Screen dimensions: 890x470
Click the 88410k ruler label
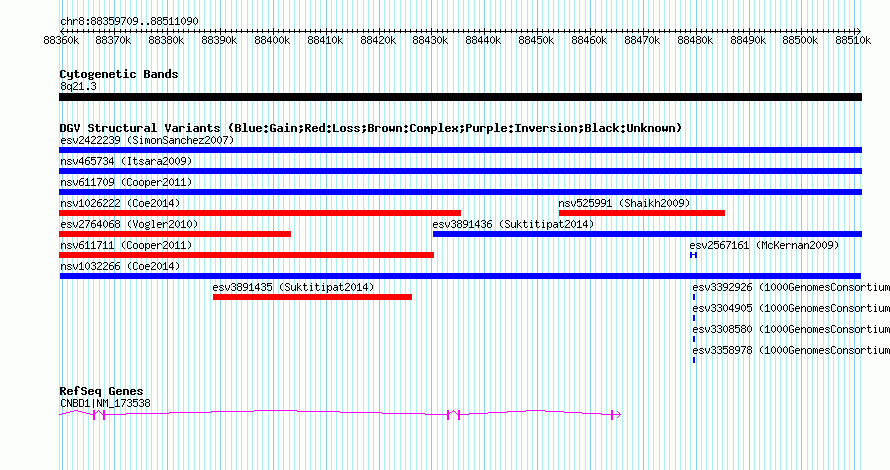[325, 40]
